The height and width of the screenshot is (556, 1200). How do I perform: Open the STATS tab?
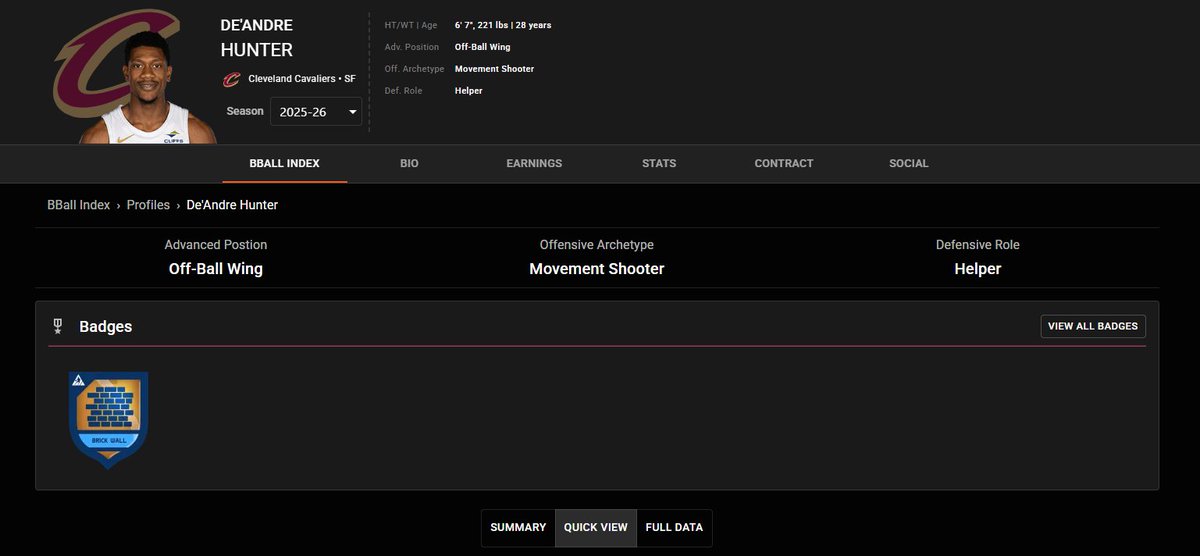click(x=659, y=163)
